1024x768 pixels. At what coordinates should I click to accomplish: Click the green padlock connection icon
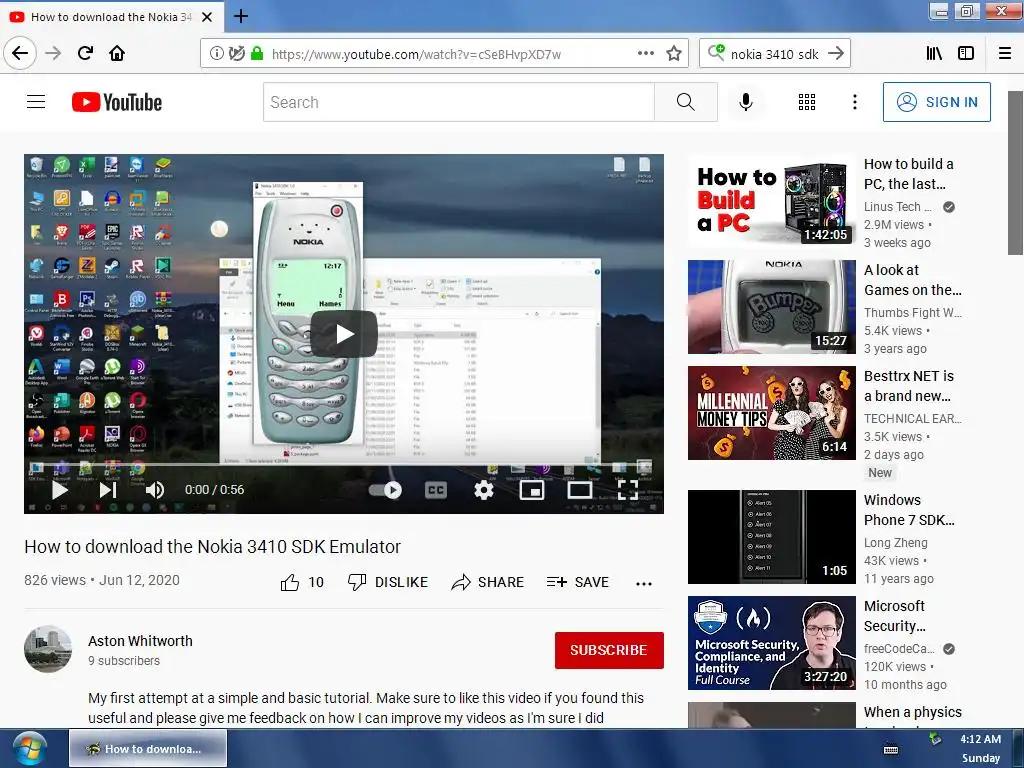257,54
